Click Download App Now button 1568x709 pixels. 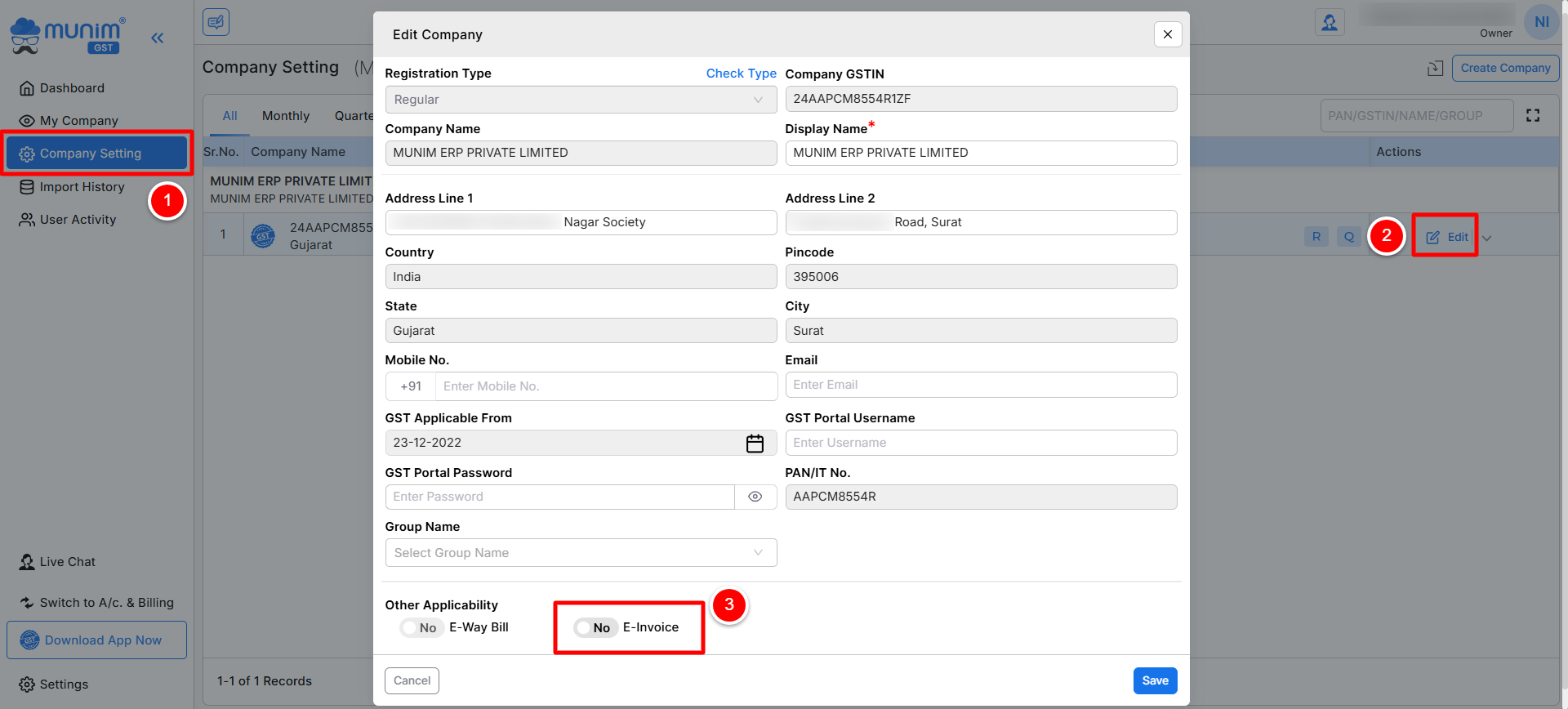coord(96,640)
